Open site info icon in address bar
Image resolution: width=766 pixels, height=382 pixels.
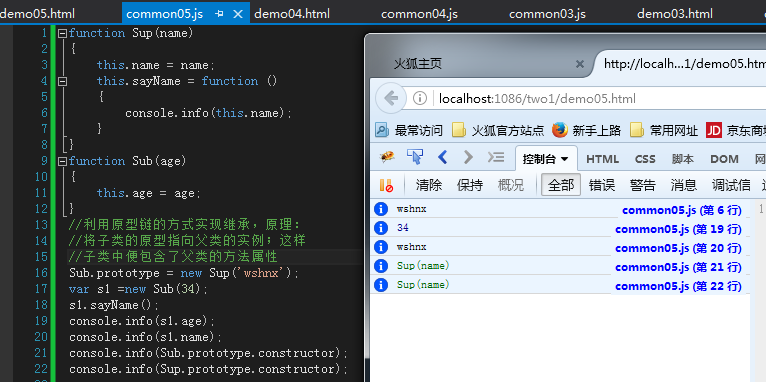click(x=420, y=99)
